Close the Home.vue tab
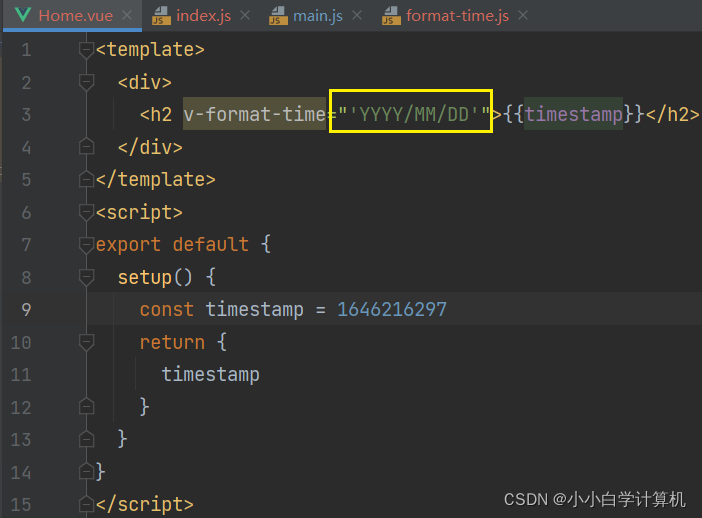The width and height of the screenshot is (702, 518). pos(127,16)
